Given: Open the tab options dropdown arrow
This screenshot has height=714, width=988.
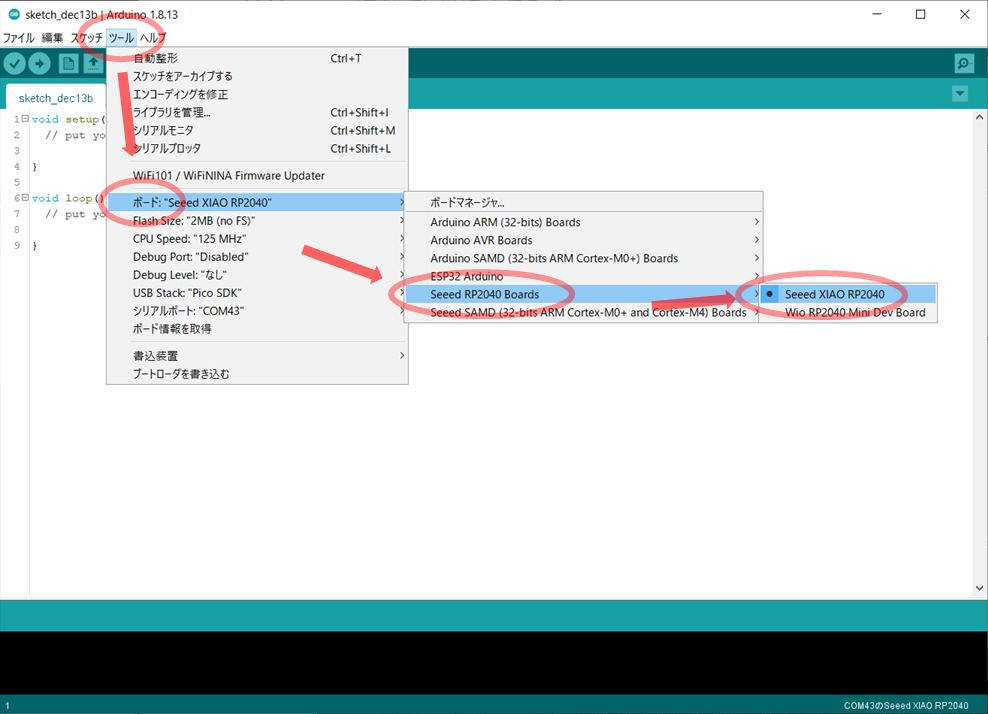Looking at the screenshot, I should [x=960, y=94].
